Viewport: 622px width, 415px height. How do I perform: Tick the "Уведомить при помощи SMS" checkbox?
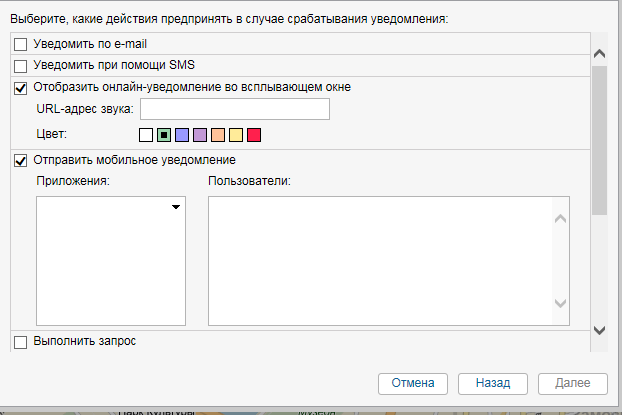[x=21, y=66]
